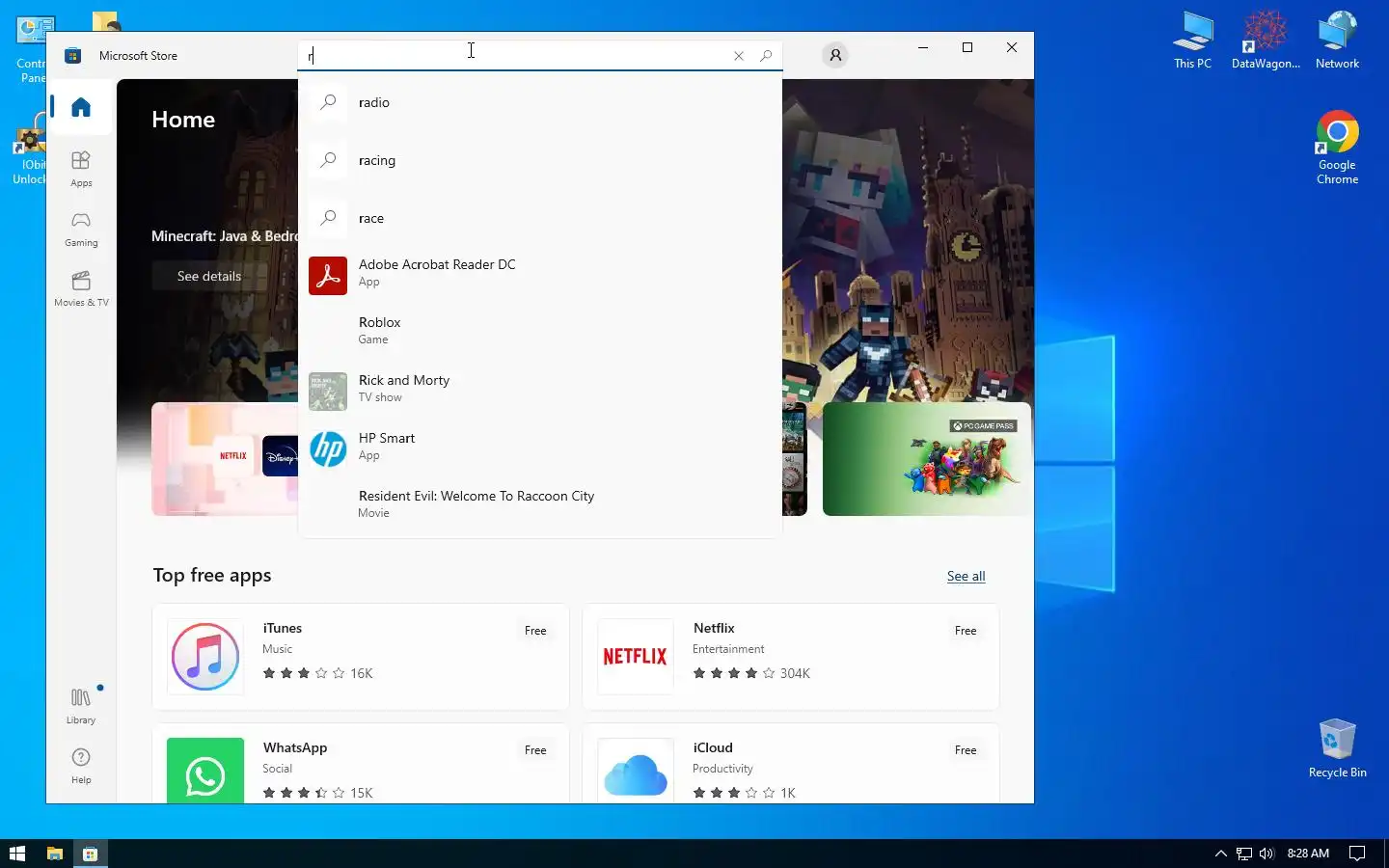Click the Free button for iCloud
Viewport: 1389px width, 868px height.
tap(966, 750)
